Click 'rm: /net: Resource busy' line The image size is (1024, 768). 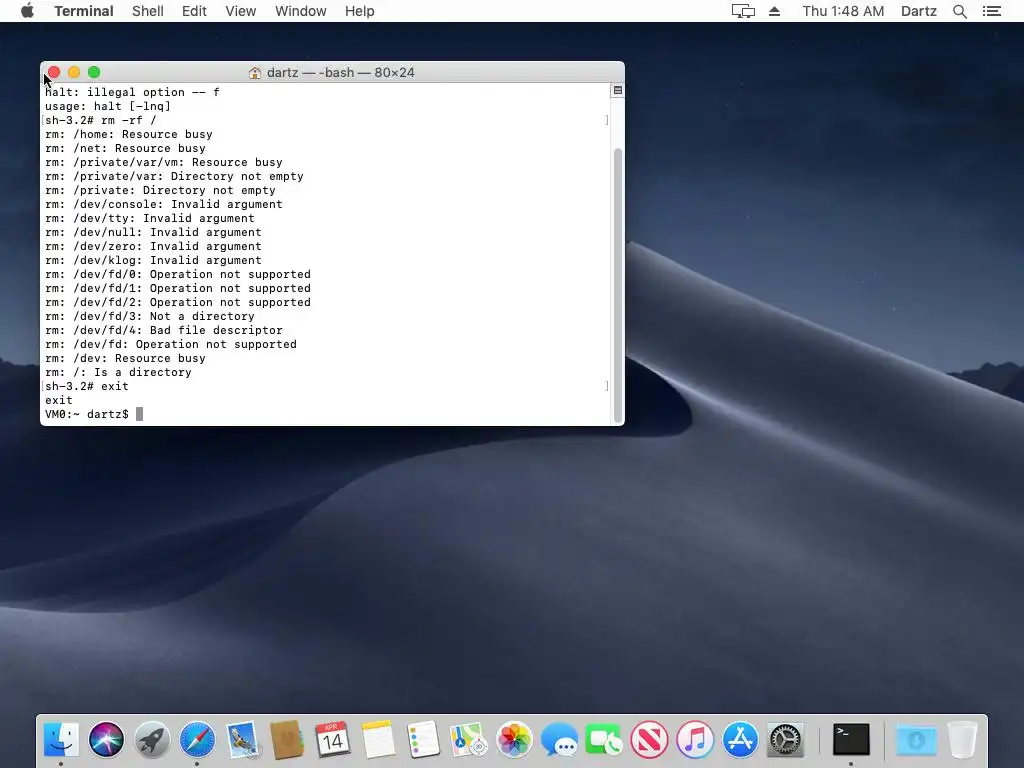[x=125, y=148]
